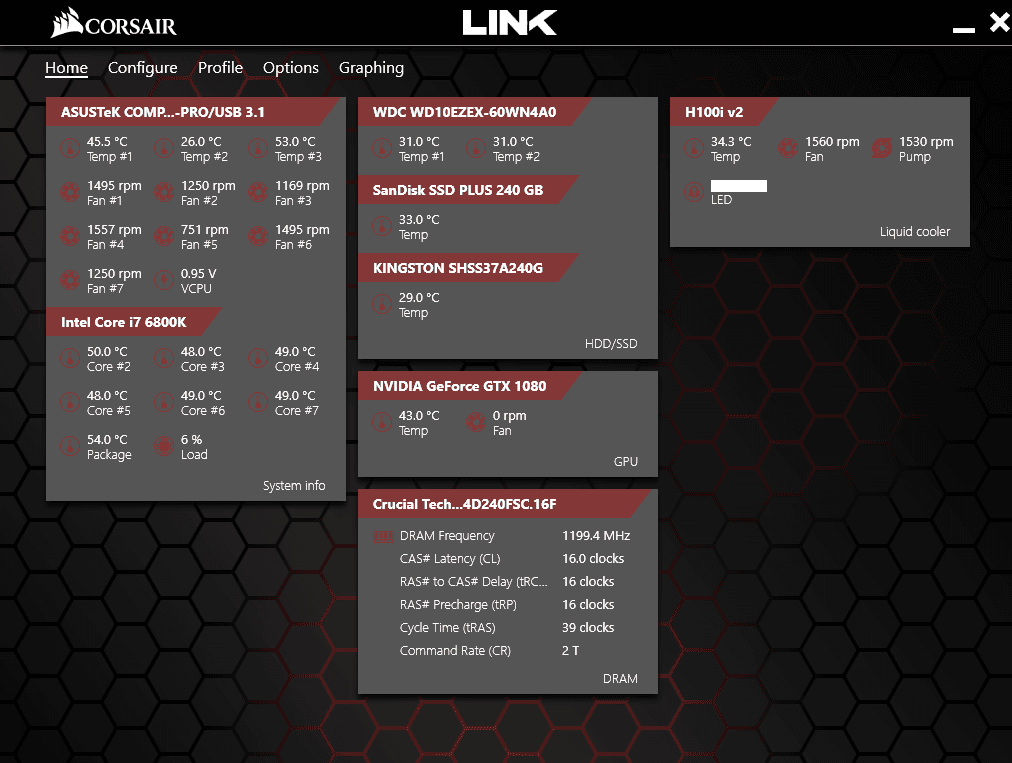Click the GTX 1080 fan icon
This screenshot has height=763, width=1012.
click(476, 422)
